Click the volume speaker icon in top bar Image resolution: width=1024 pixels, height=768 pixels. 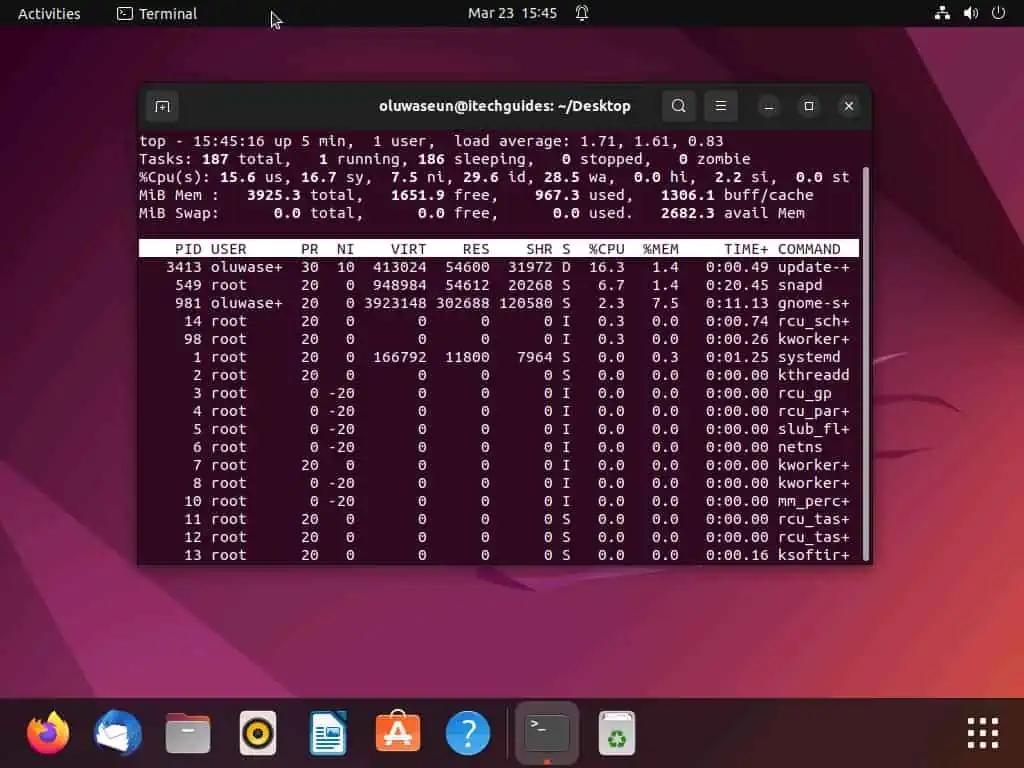click(970, 13)
